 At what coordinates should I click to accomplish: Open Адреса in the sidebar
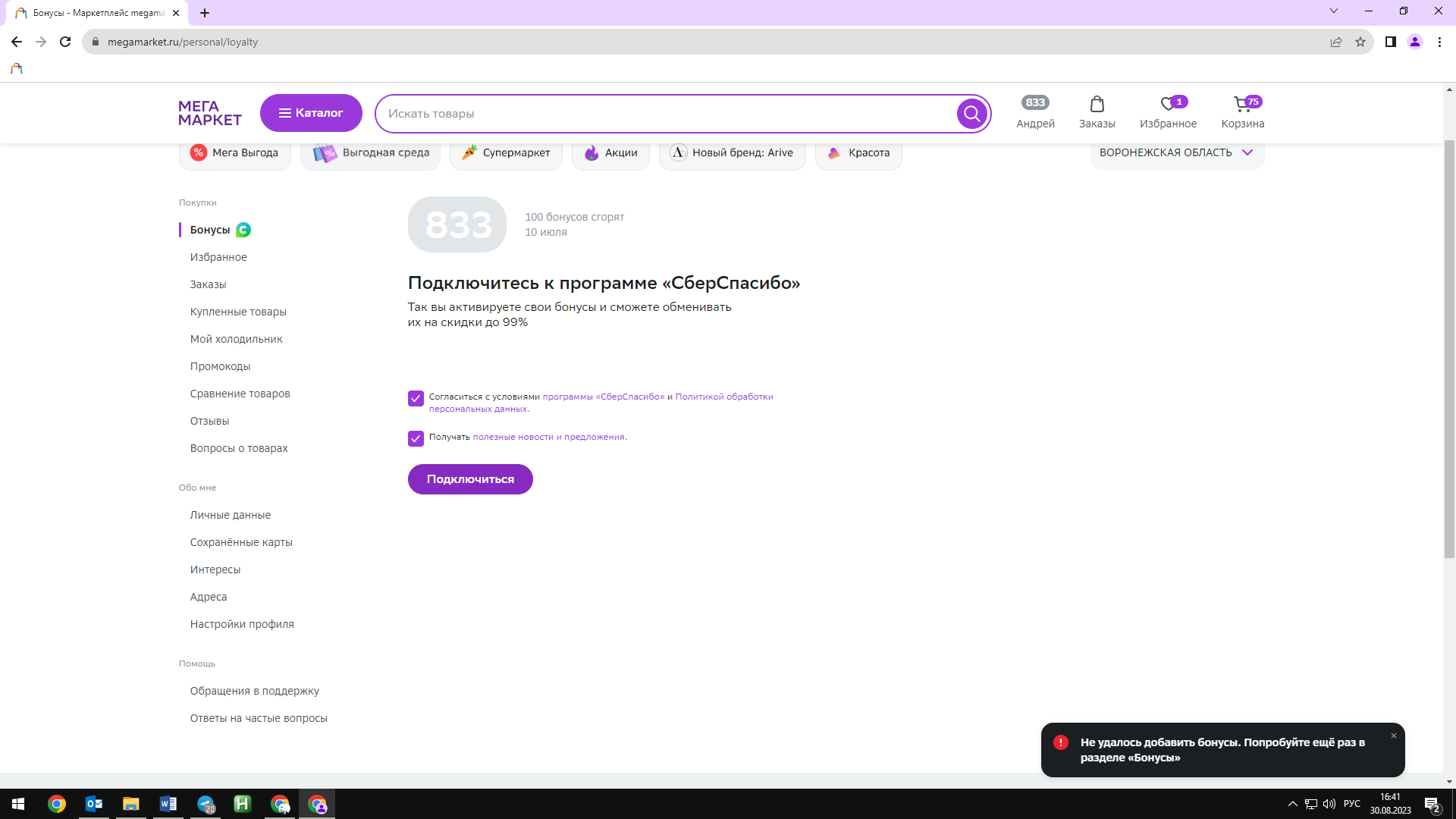click(x=209, y=597)
